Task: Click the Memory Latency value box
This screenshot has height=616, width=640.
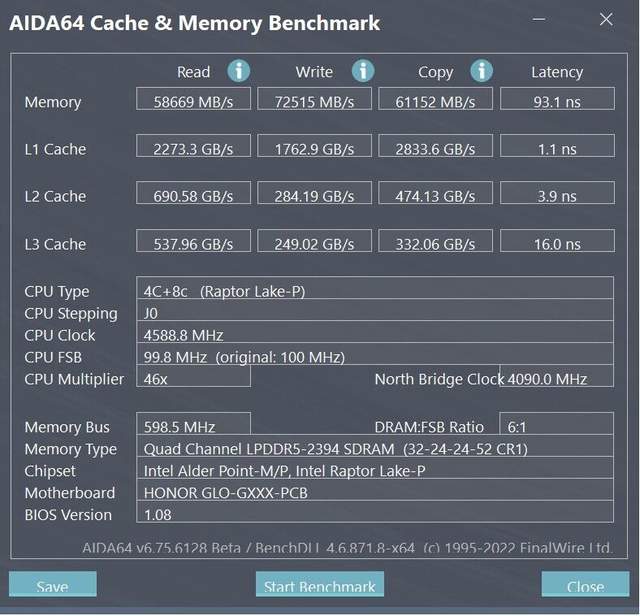Action: tap(557, 101)
